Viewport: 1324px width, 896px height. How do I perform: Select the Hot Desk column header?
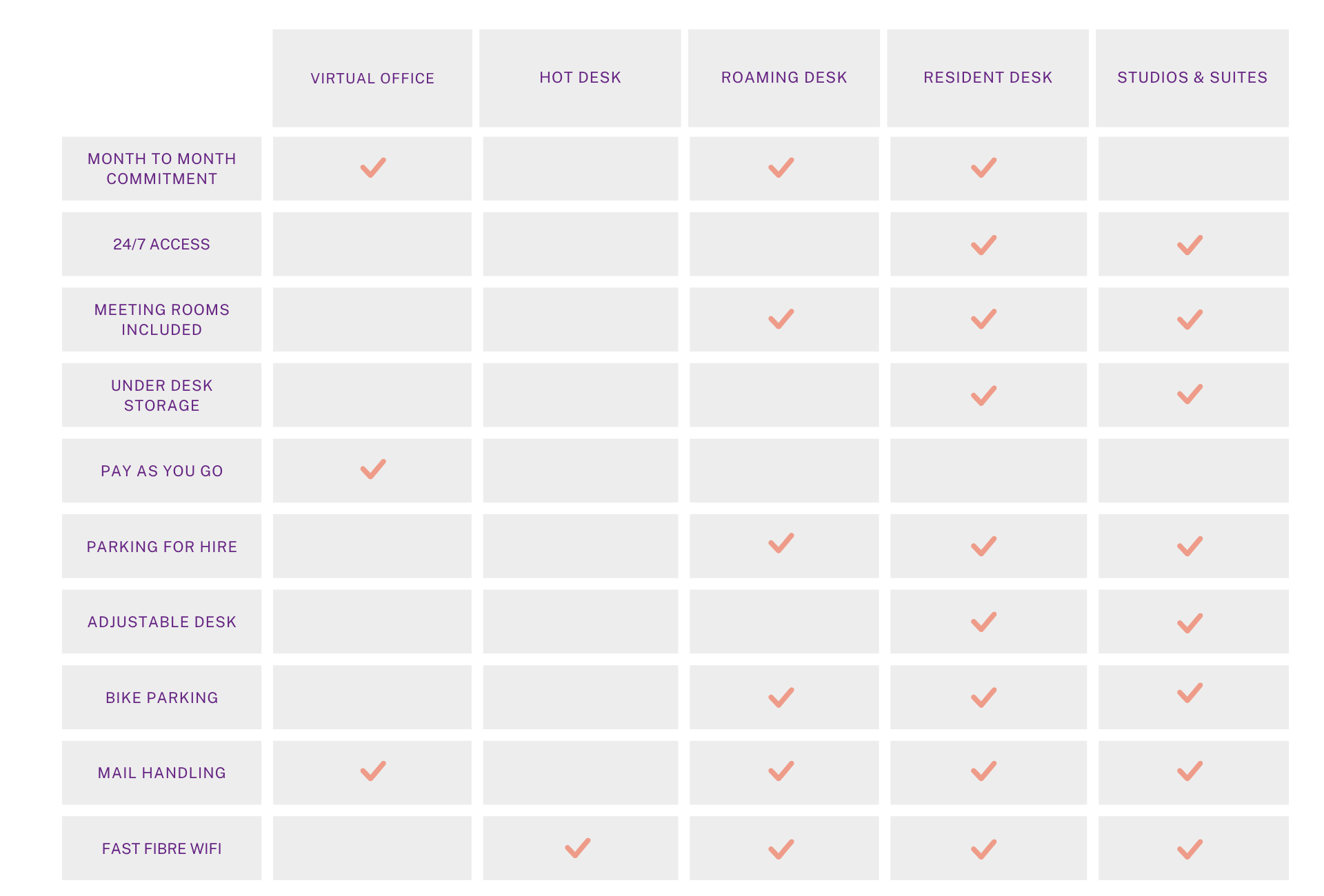[580, 78]
